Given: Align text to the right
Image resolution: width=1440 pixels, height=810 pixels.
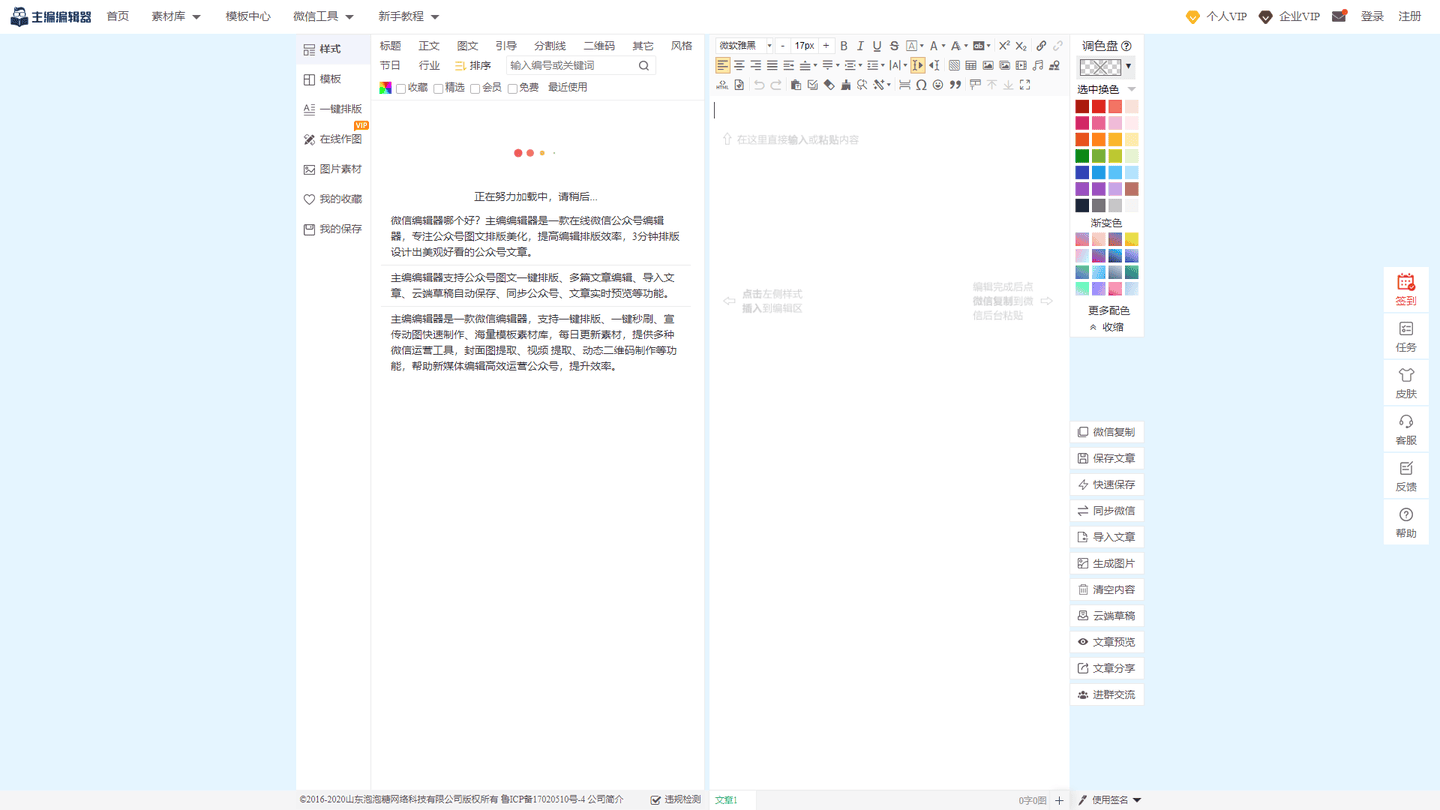Looking at the screenshot, I should (x=756, y=65).
